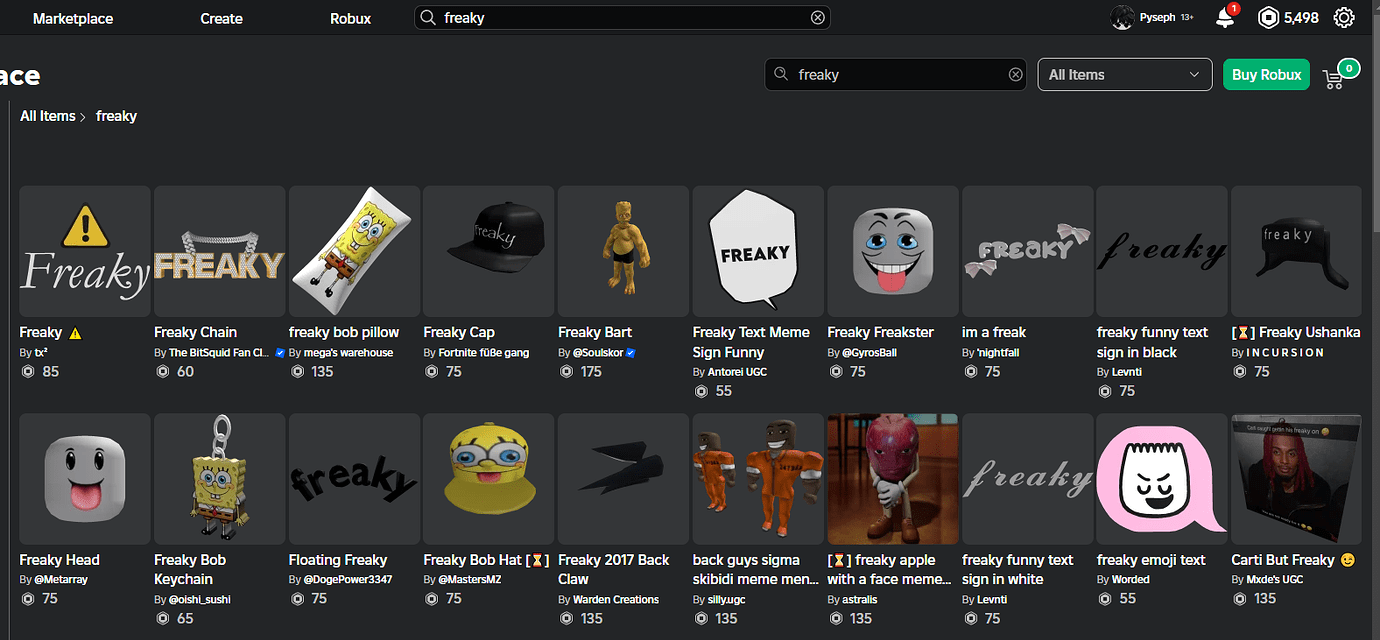
Task: Open the notifications bell icon
Action: click(1225, 17)
